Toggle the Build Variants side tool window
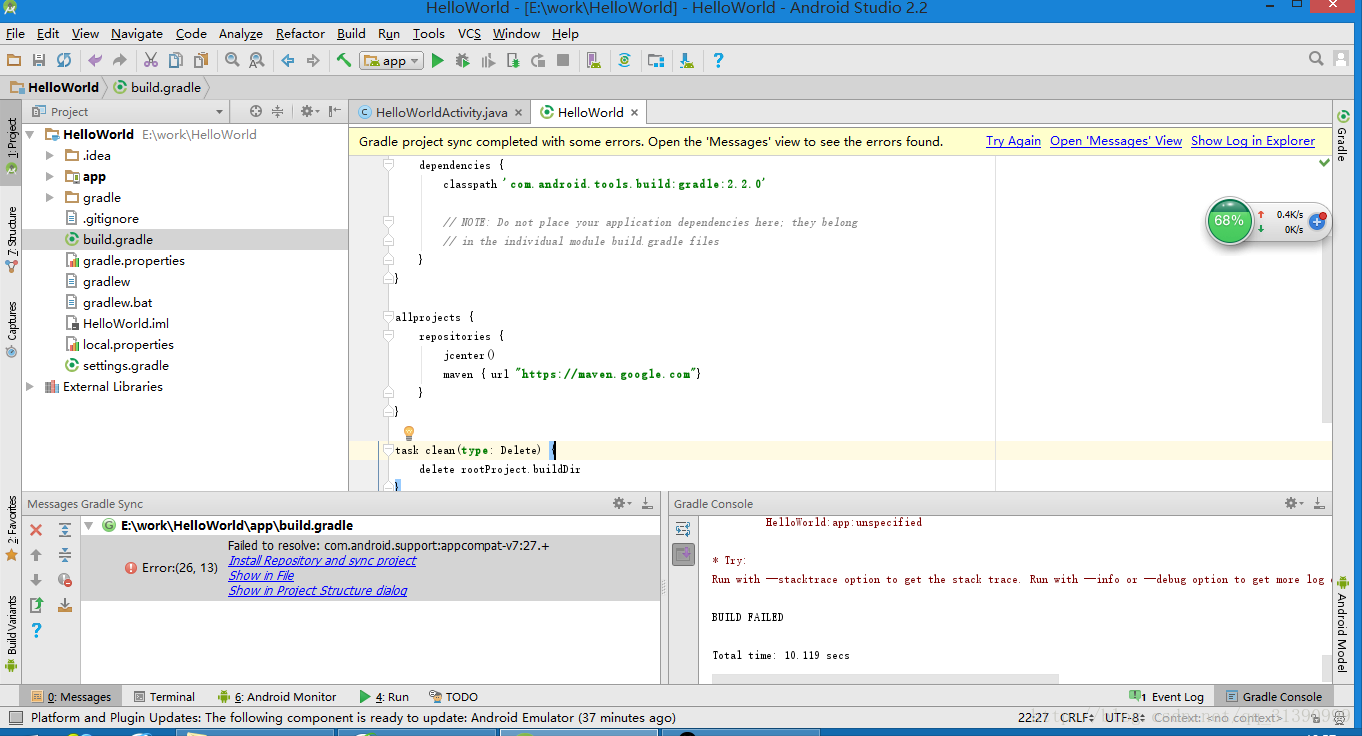 [11, 634]
